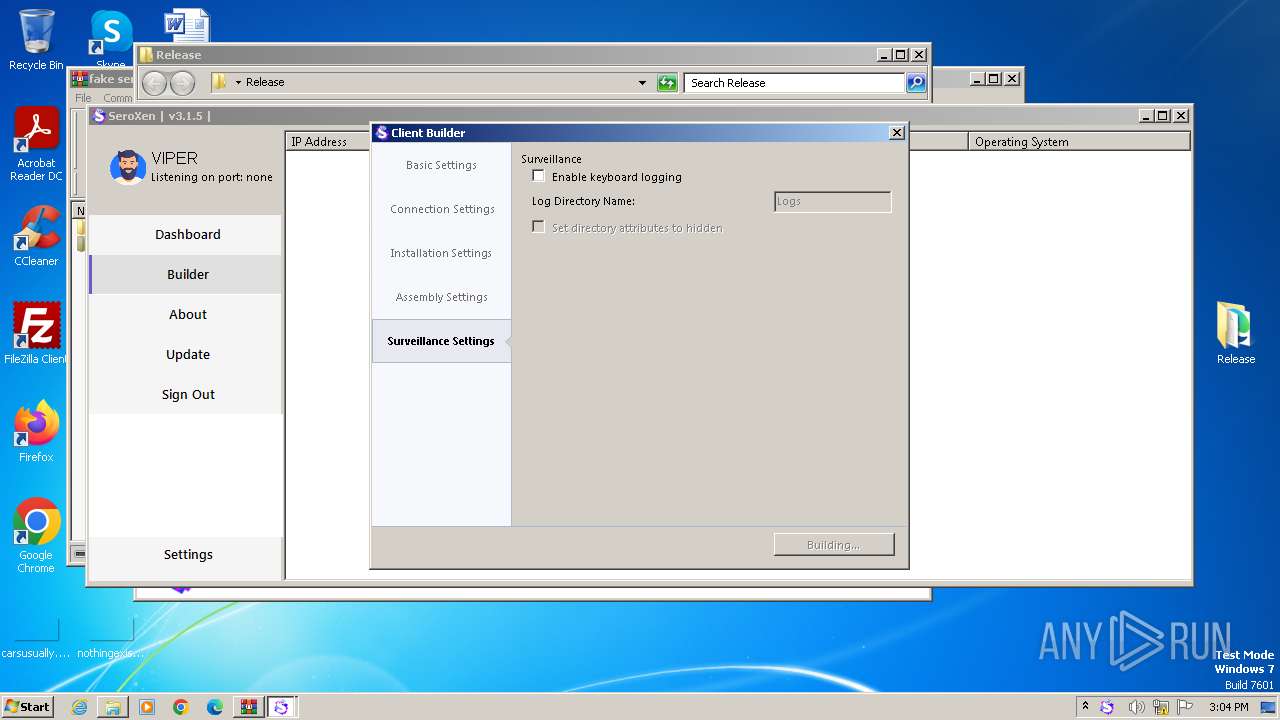This screenshot has width=1280, height=720.
Task: Open the Firefox desktop shortcut
Action: pyautogui.click(x=36, y=431)
